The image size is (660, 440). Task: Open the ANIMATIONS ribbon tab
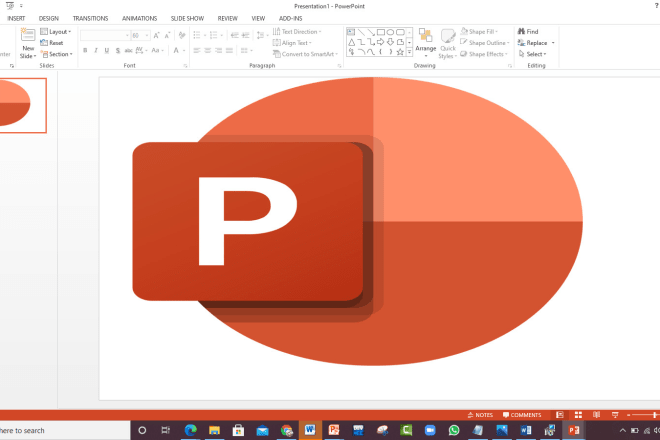click(x=139, y=19)
